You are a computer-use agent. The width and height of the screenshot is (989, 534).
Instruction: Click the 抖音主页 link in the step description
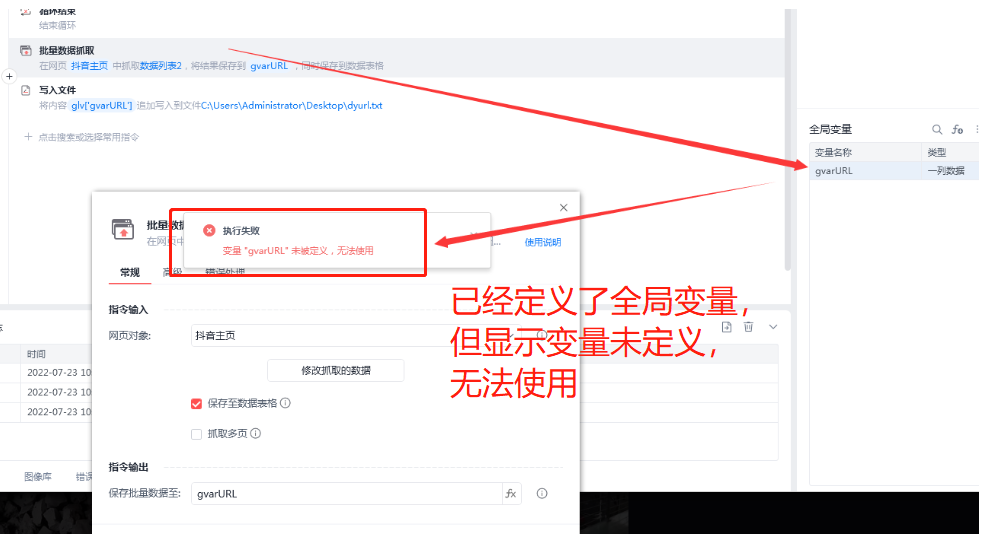[90, 66]
